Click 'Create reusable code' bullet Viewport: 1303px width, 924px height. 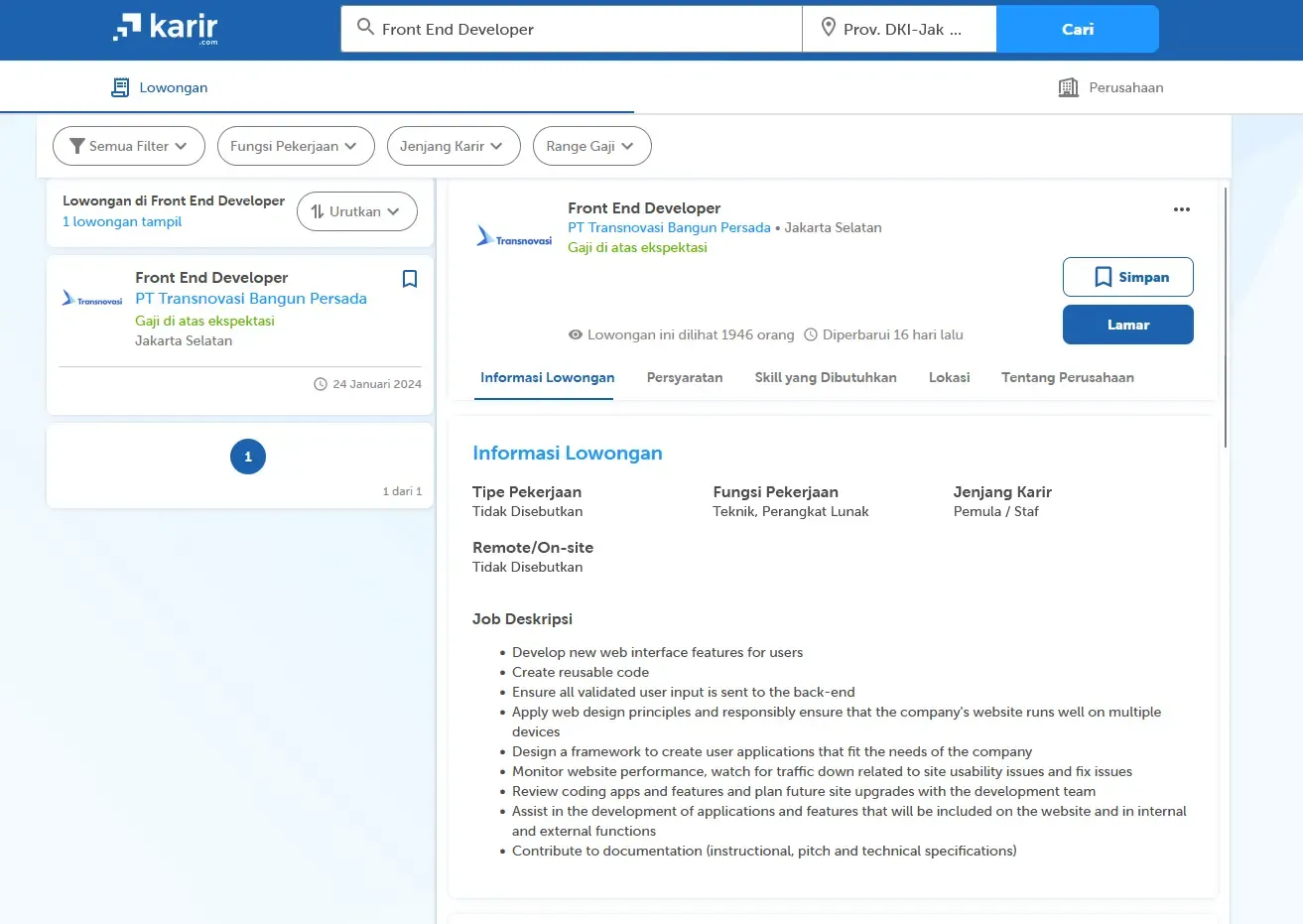(581, 672)
